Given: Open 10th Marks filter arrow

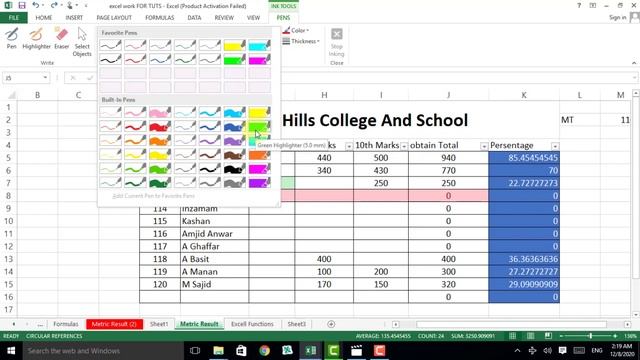Looking at the screenshot, I should [x=404, y=146].
